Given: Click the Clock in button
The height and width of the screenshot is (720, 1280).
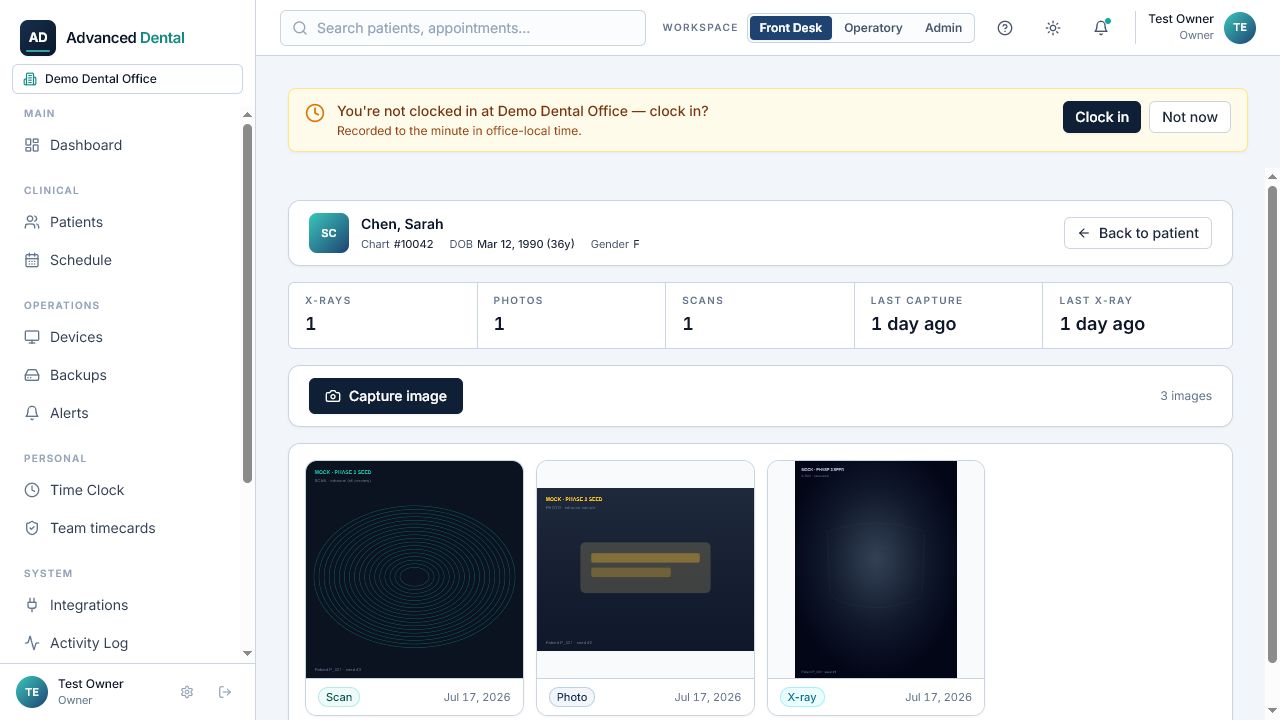Looking at the screenshot, I should (x=1102, y=117).
